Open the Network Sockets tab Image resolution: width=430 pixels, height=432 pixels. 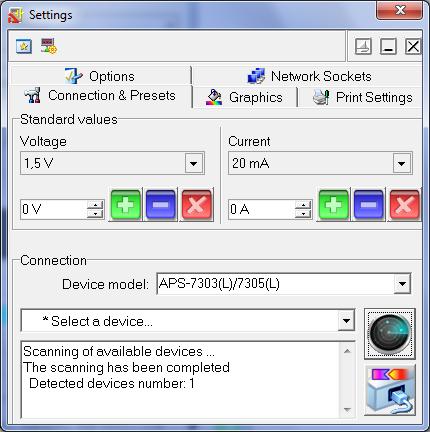(309, 76)
